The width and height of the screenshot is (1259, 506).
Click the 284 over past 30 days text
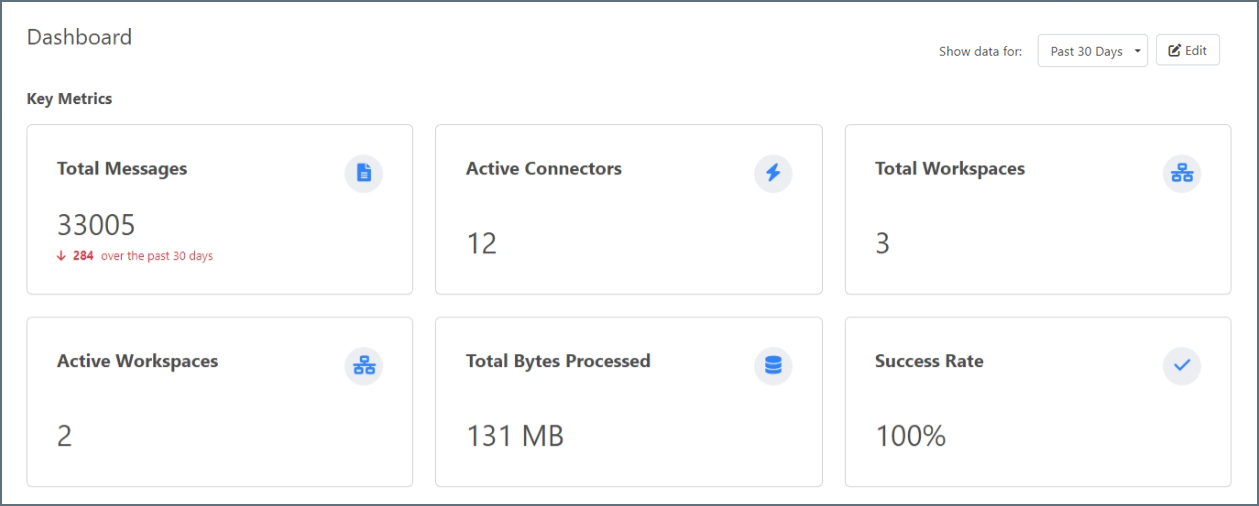[143, 256]
